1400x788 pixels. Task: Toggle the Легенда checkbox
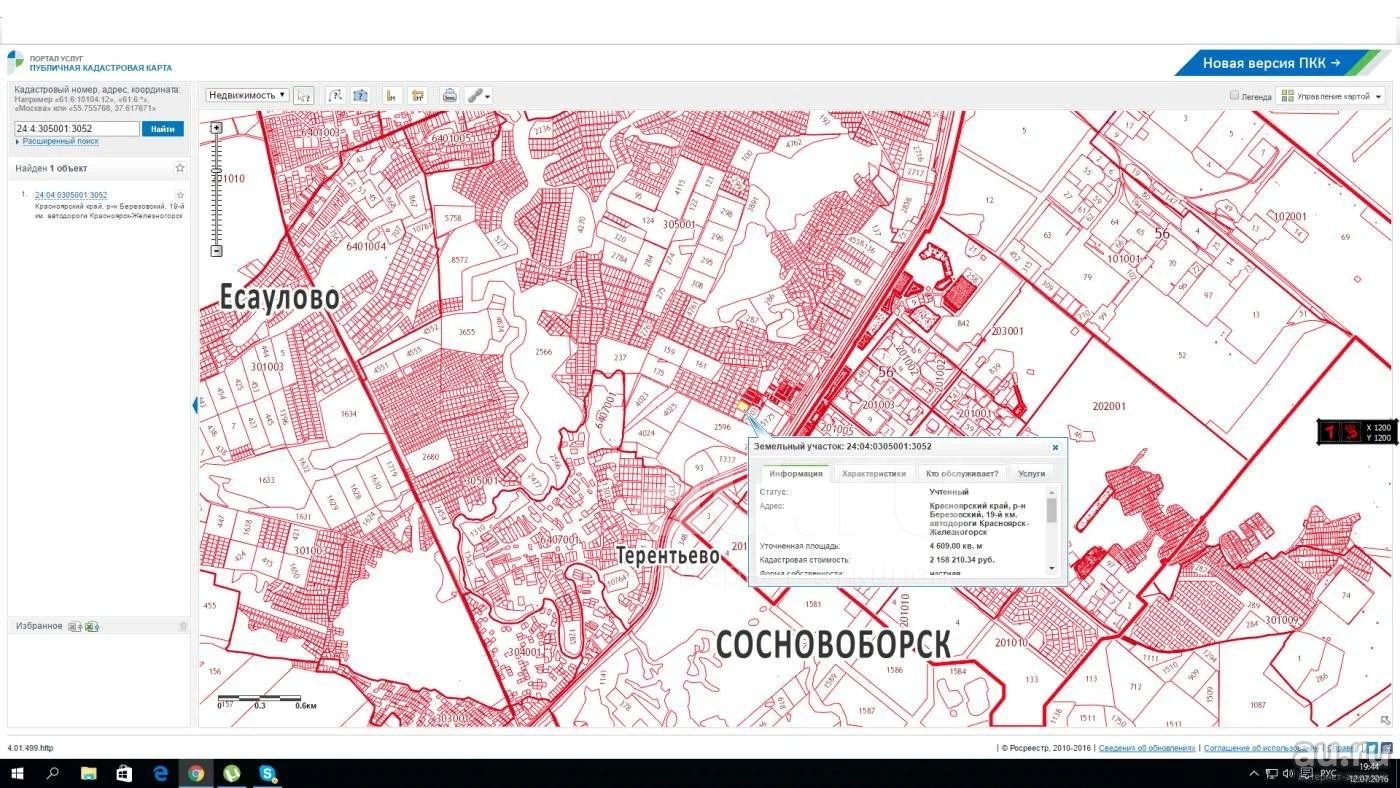1234,96
